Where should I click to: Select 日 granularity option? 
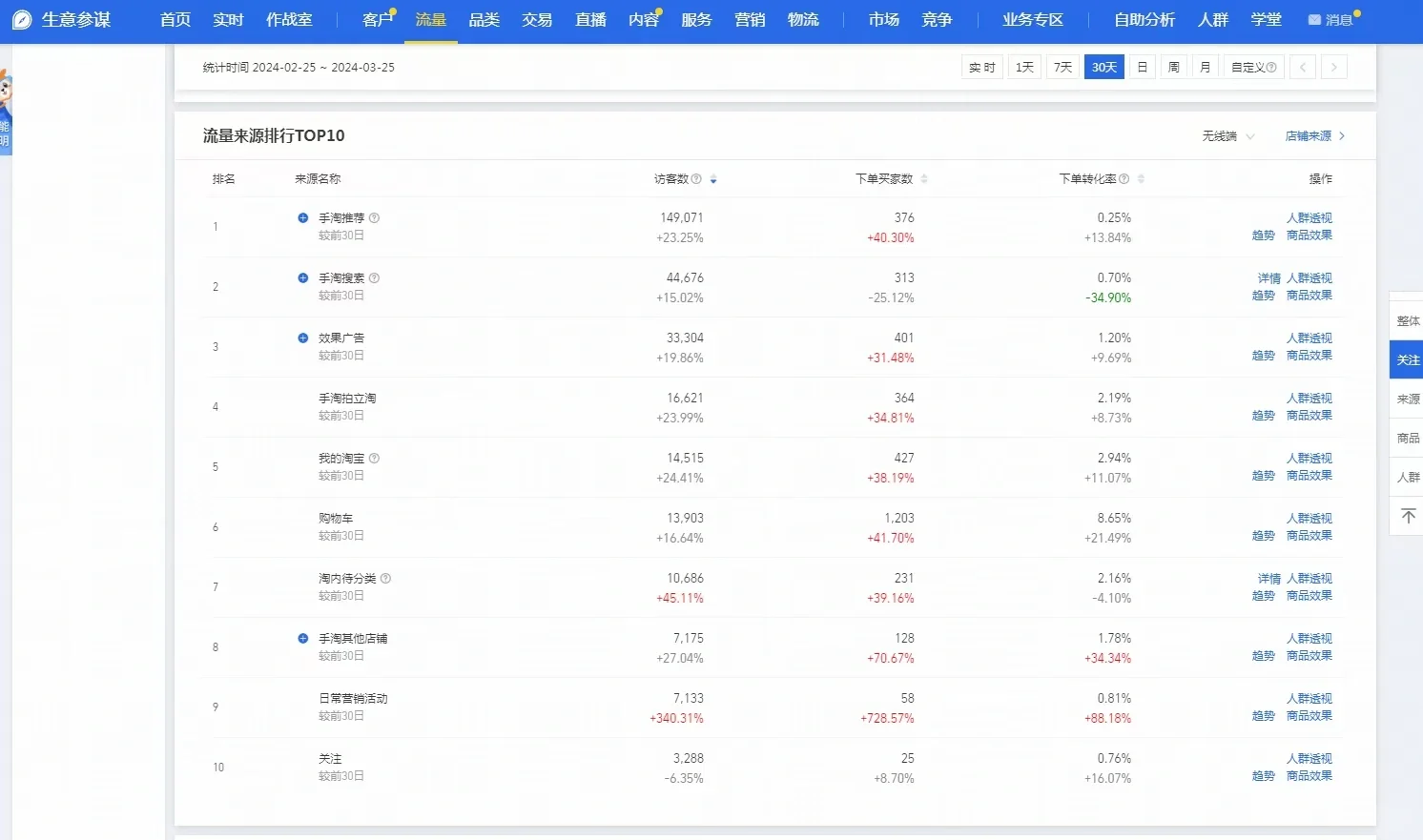click(1142, 67)
